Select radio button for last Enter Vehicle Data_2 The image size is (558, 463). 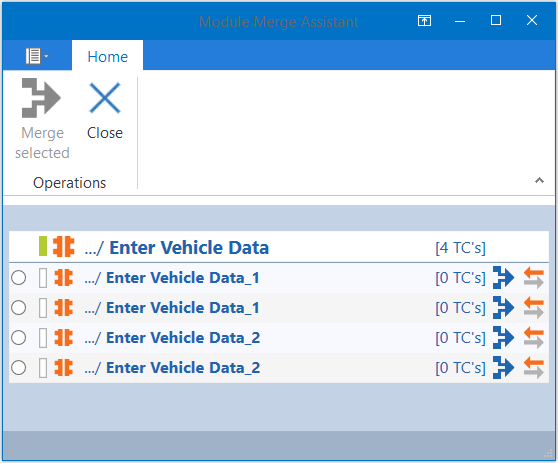point(18,368)
